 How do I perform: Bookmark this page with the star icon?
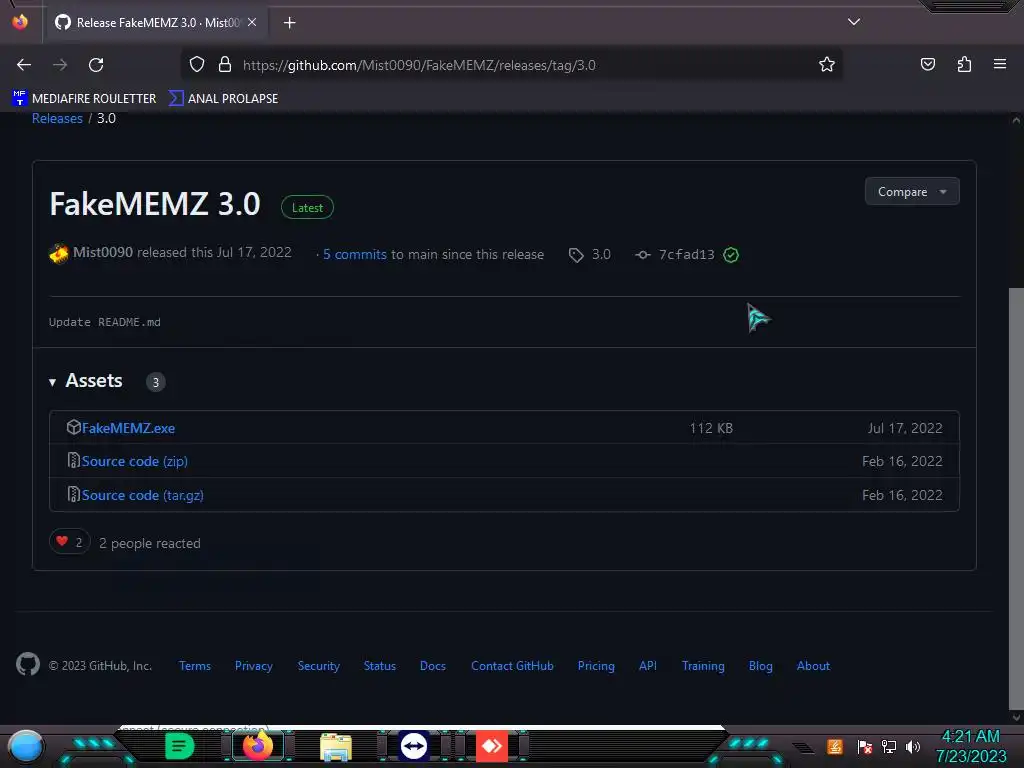[x=827, y=65]
